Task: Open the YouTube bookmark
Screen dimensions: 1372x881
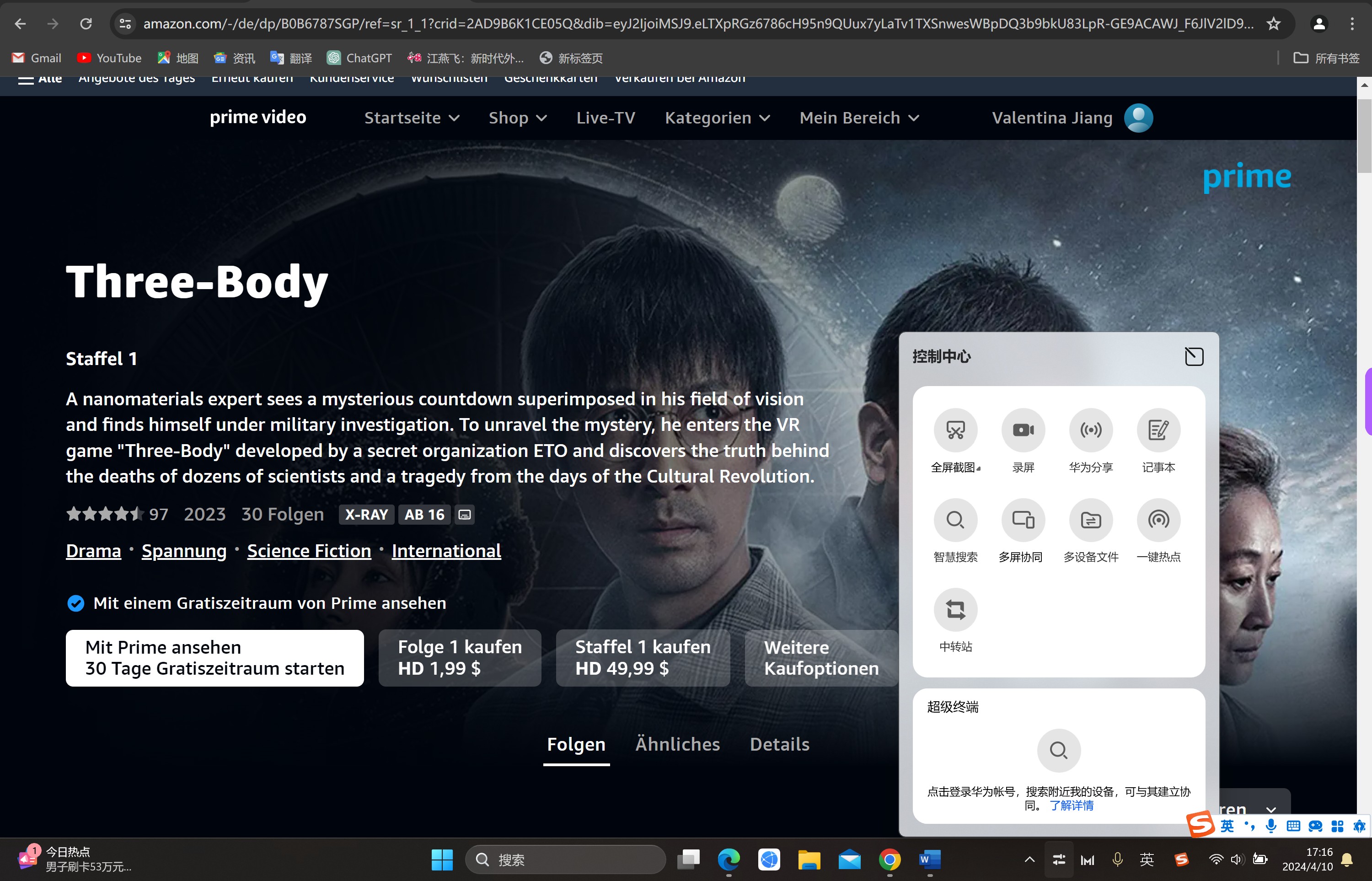Action: point(109,58)
